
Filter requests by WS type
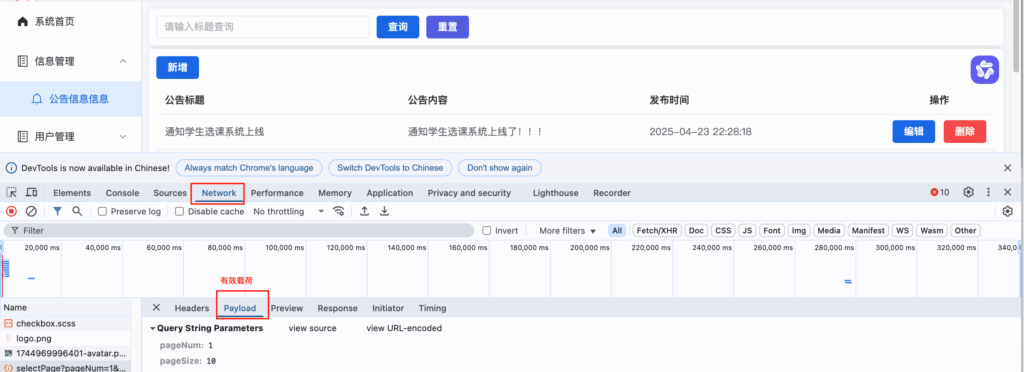pyautogui.click(x=903, y=230)
